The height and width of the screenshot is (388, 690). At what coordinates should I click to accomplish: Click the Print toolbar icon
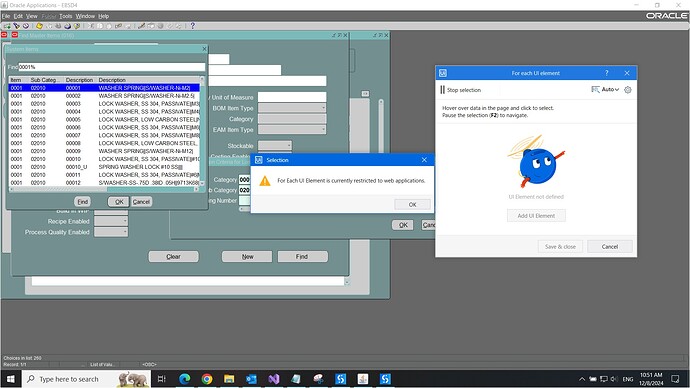point(67,26)
